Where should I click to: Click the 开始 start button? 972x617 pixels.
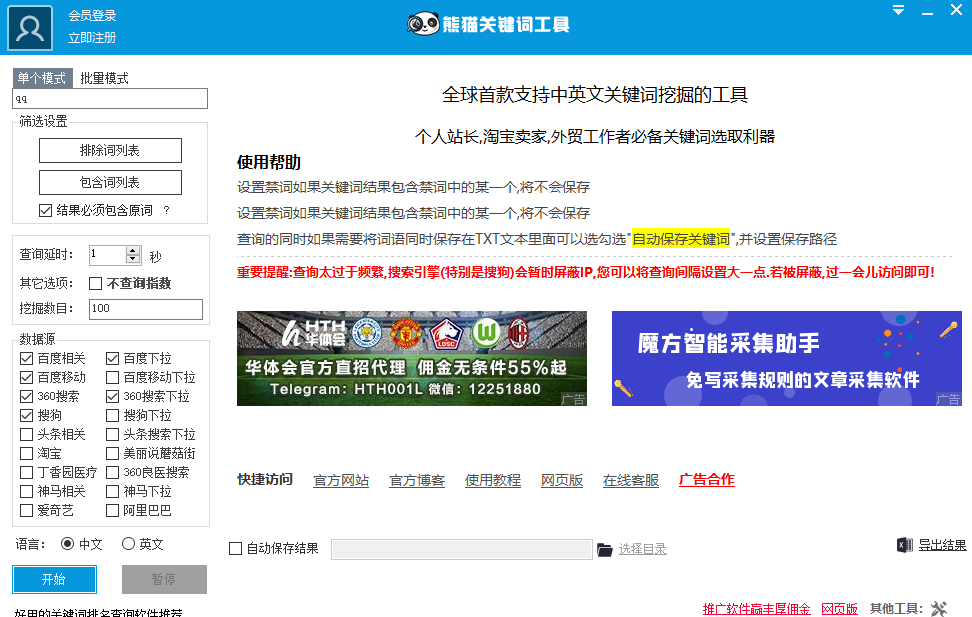tap(55, 579)
